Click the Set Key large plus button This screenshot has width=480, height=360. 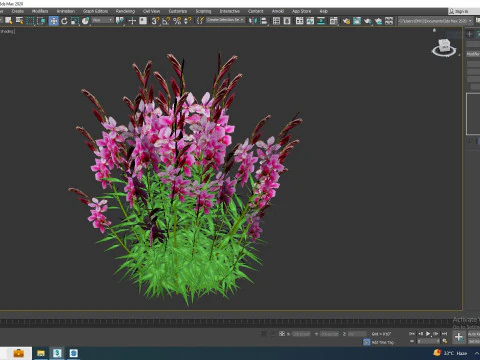point(459,337)
